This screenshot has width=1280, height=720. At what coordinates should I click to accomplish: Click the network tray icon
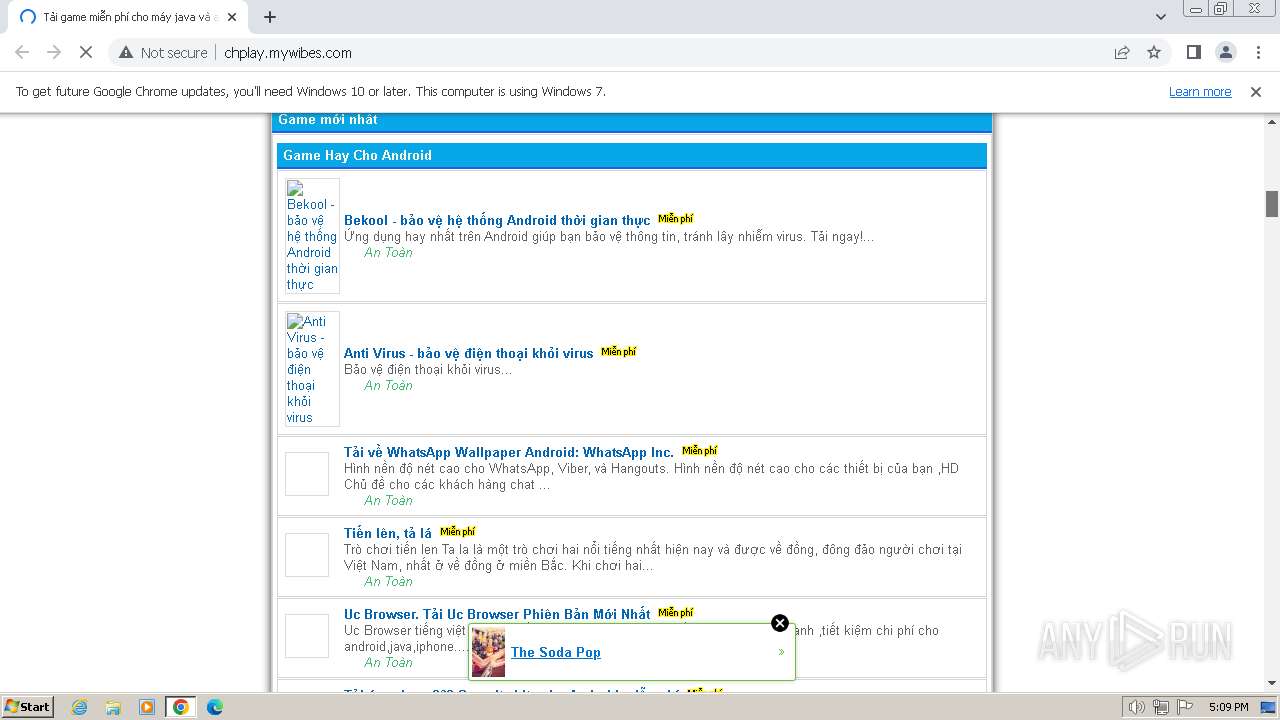point(1160,707)
